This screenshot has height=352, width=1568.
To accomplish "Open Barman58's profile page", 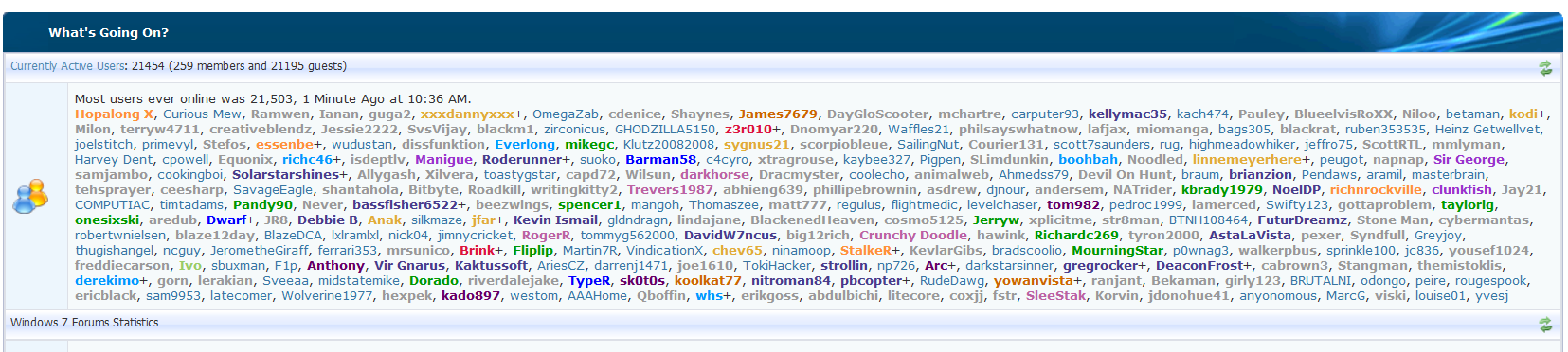I will [x=660, y=160].
